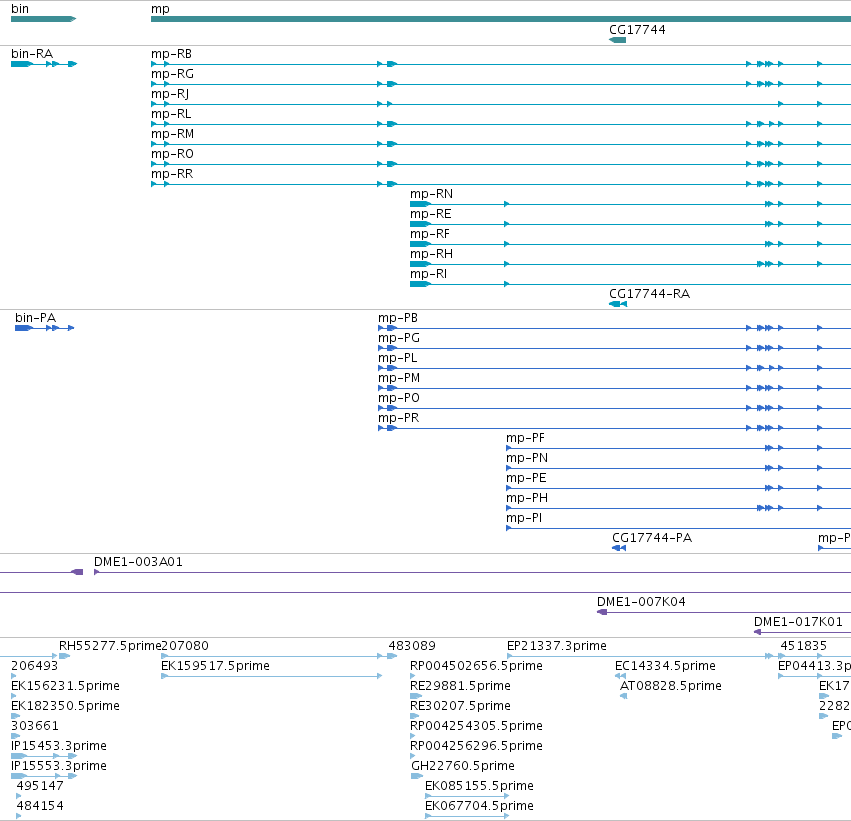The image size is (851, 821).
Task: Click EST GH22760.5prime
Action: 463,767
